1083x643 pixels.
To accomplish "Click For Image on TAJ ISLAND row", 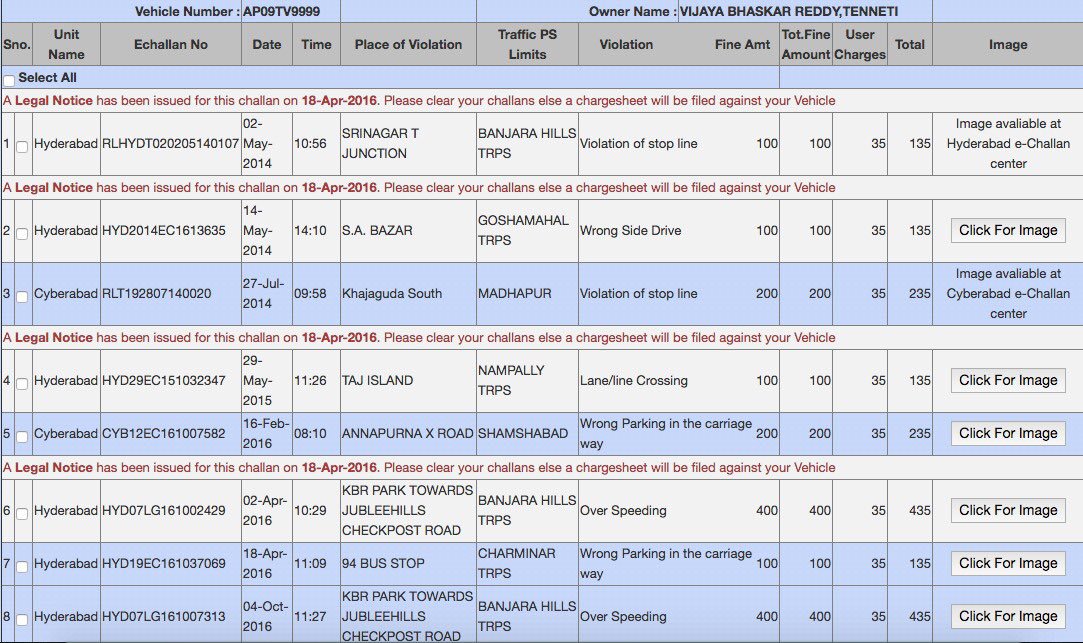I will [1008, 381].
